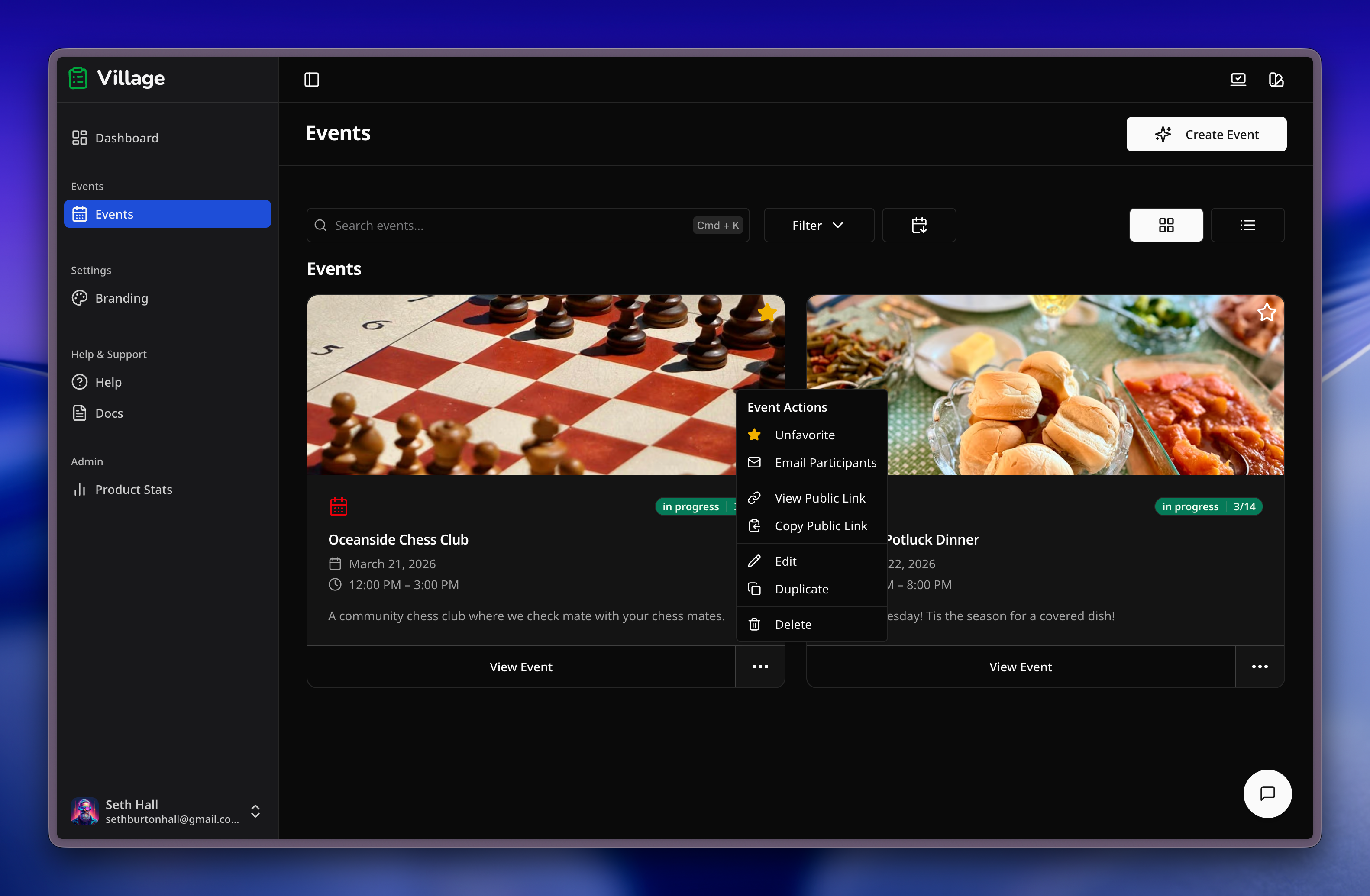This screenshot has height=896, width=1370.
Task: Open Potluck Dinner more actions menu
Action: click(x=1260, y=667)
